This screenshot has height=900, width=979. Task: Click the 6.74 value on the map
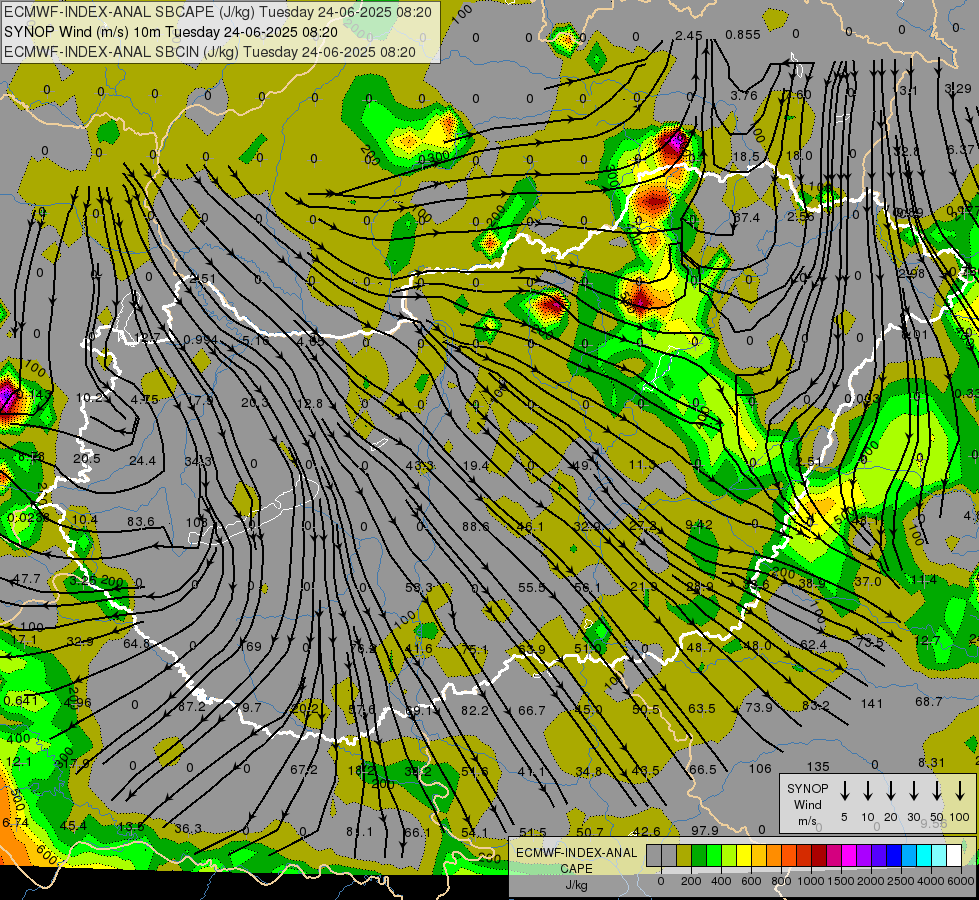click(x=15, y=823)
